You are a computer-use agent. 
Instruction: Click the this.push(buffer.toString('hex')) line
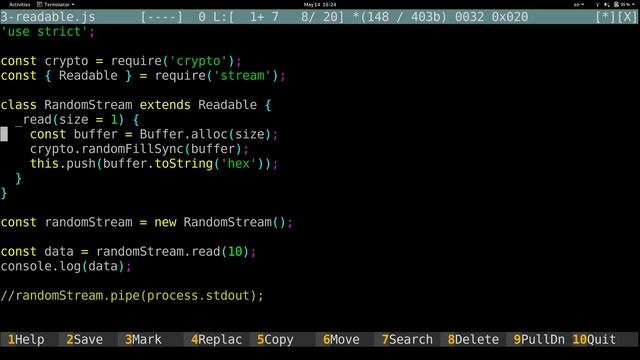(x=154, y=164)
